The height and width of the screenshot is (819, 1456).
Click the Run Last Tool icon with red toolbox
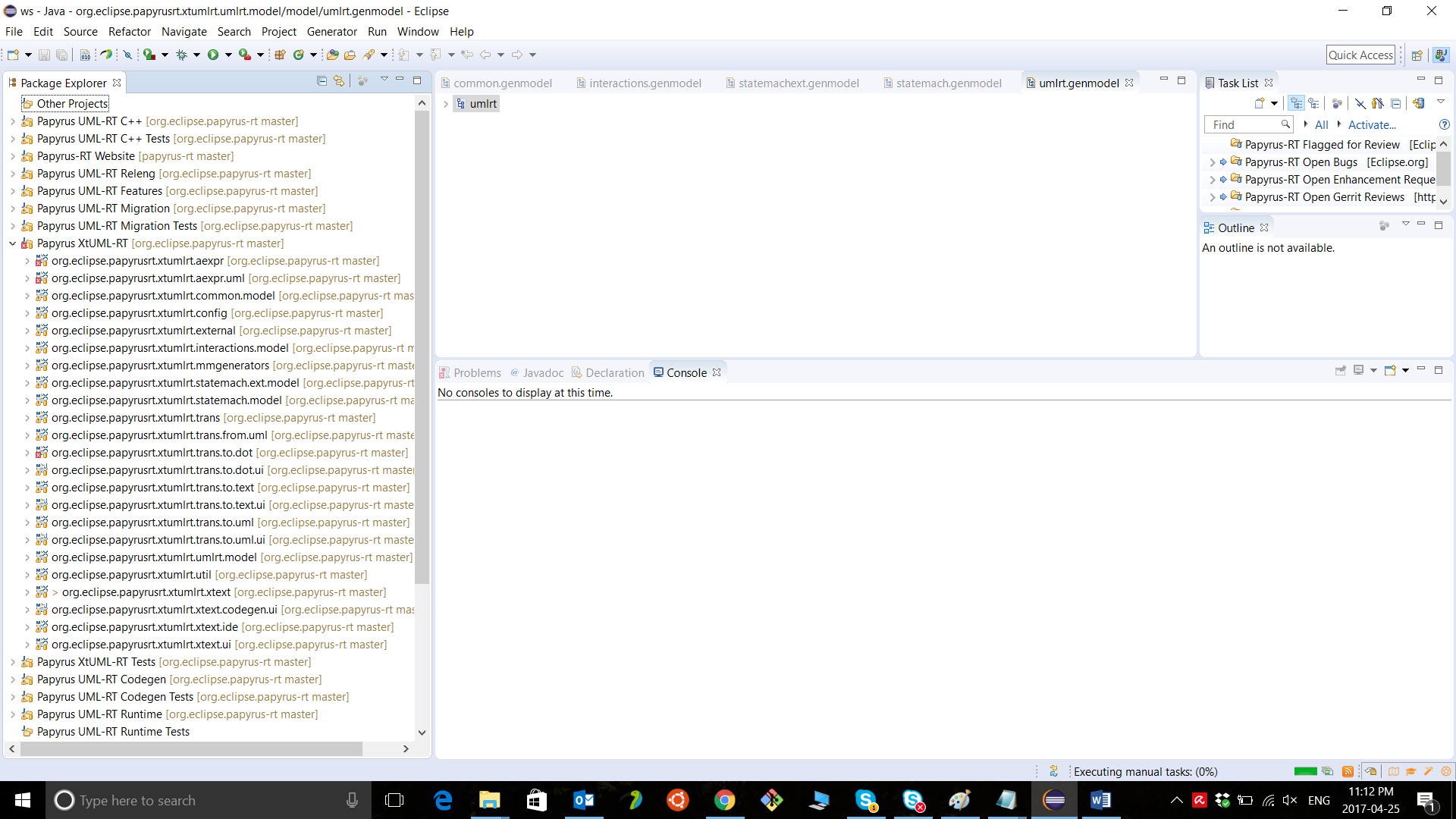coord(244,55)
